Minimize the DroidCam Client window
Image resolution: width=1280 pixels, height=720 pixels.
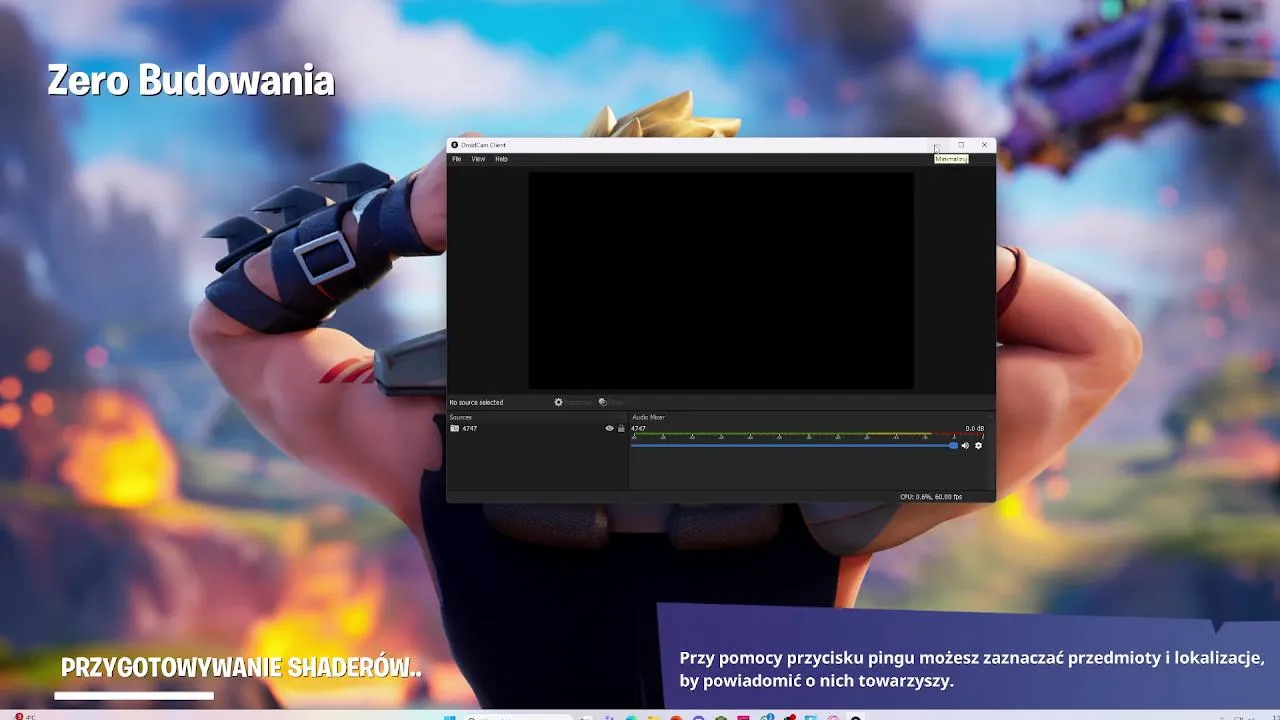click(x=938, y=145)
